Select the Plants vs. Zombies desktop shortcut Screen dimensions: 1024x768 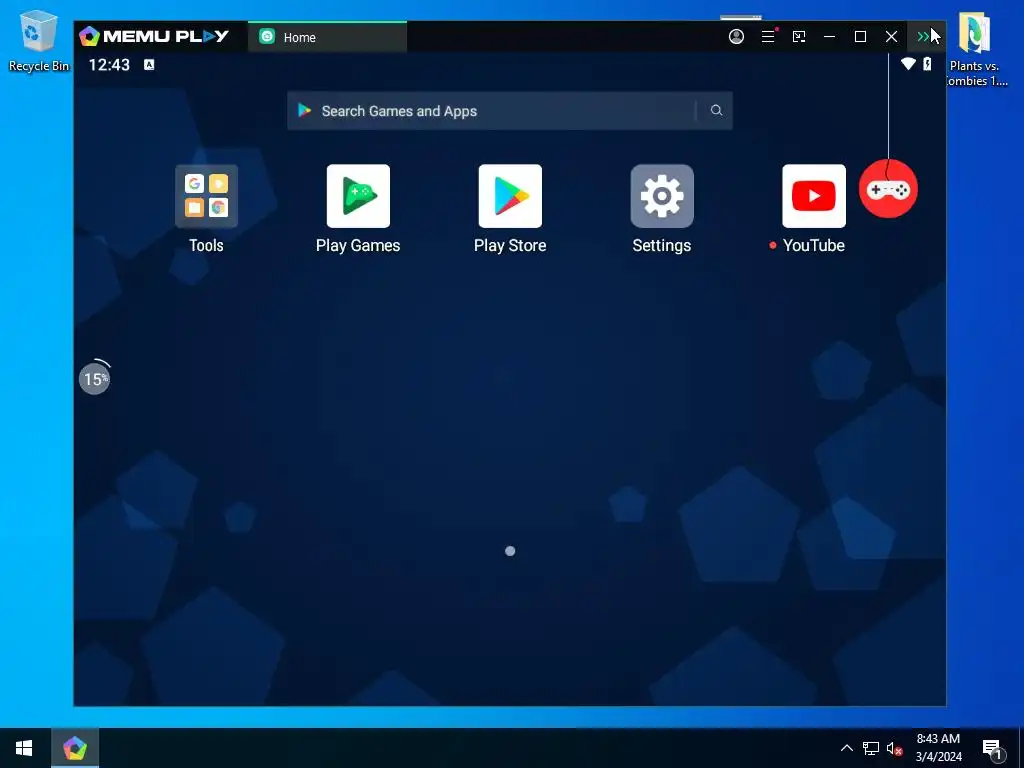pos(976,49)
